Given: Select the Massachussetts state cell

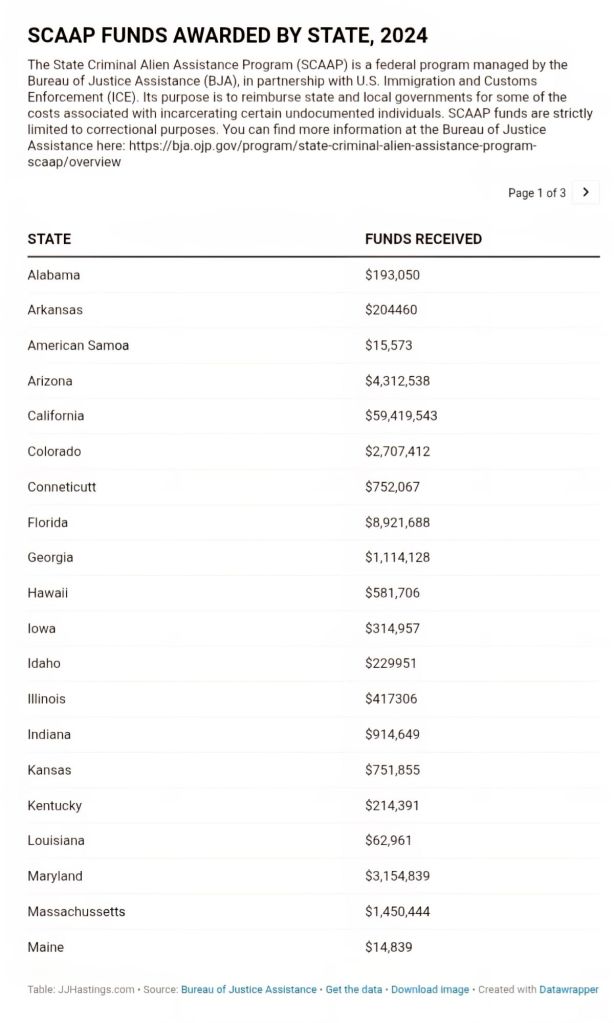Looking at the screenshot, I should coord(76,912).
